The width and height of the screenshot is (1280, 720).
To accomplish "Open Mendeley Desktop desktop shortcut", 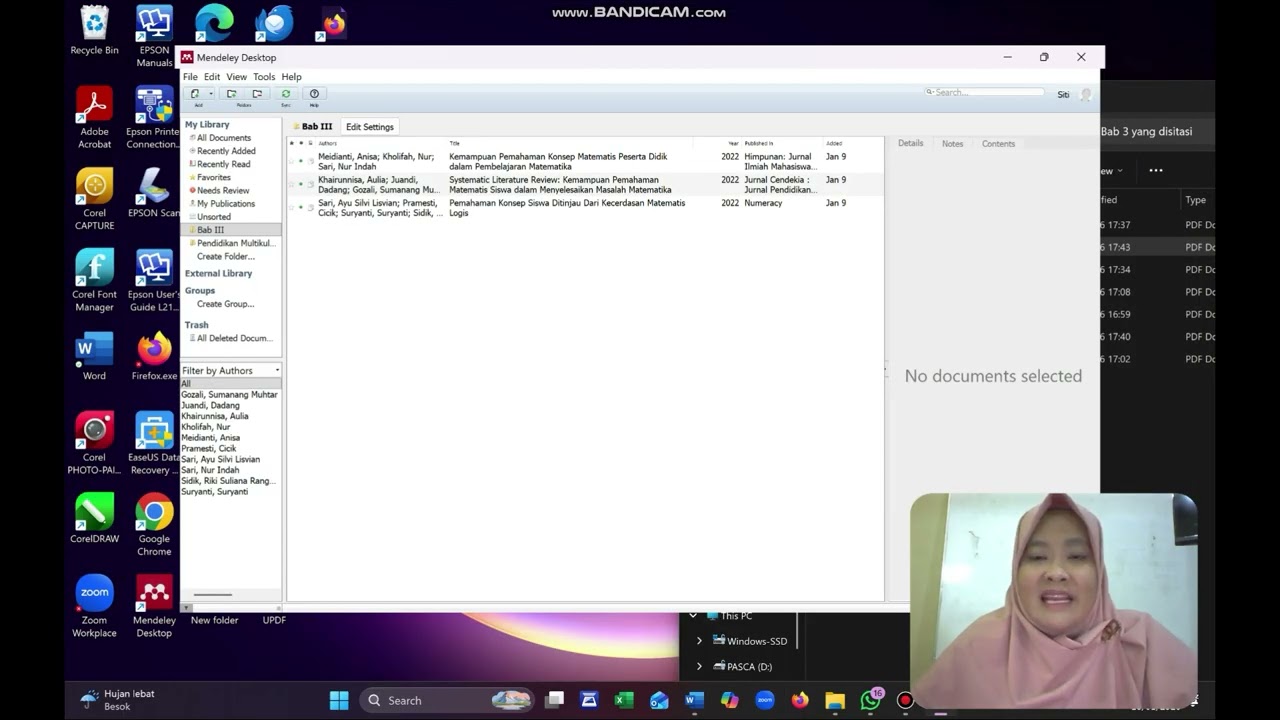I will (154, 606).
